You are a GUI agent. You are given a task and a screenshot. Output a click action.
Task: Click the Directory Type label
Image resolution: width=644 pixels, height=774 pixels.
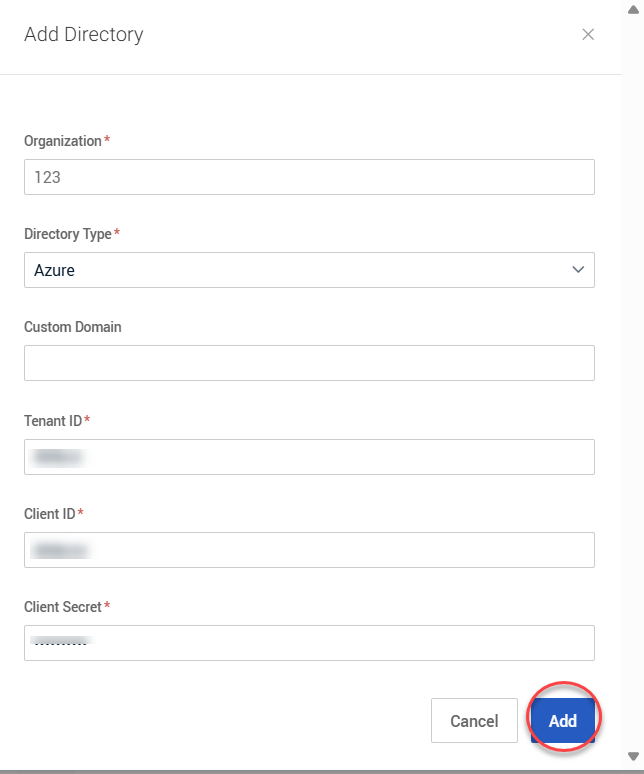click(x=68, y=234)
